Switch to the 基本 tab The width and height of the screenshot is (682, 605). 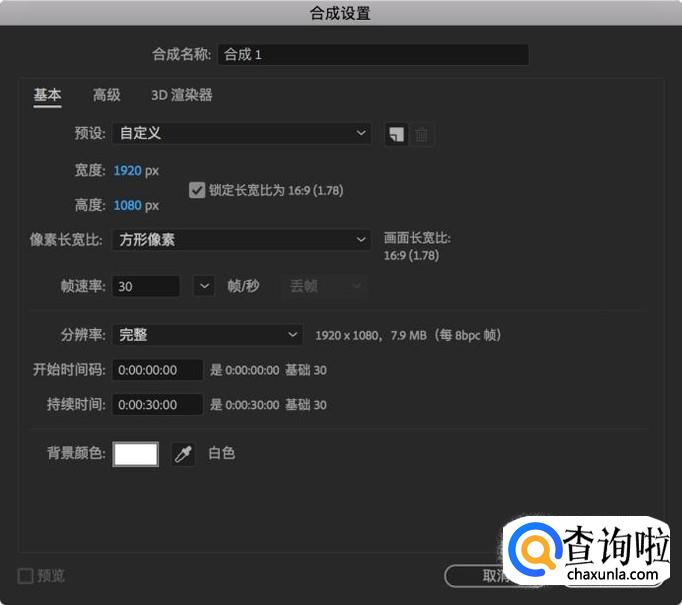[x=47, y=95]
